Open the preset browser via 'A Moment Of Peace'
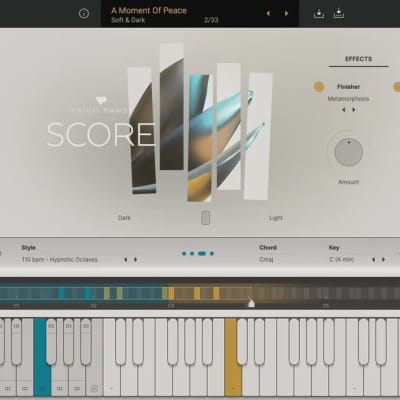This screenshot has height=400, width=400. (149, 11)
